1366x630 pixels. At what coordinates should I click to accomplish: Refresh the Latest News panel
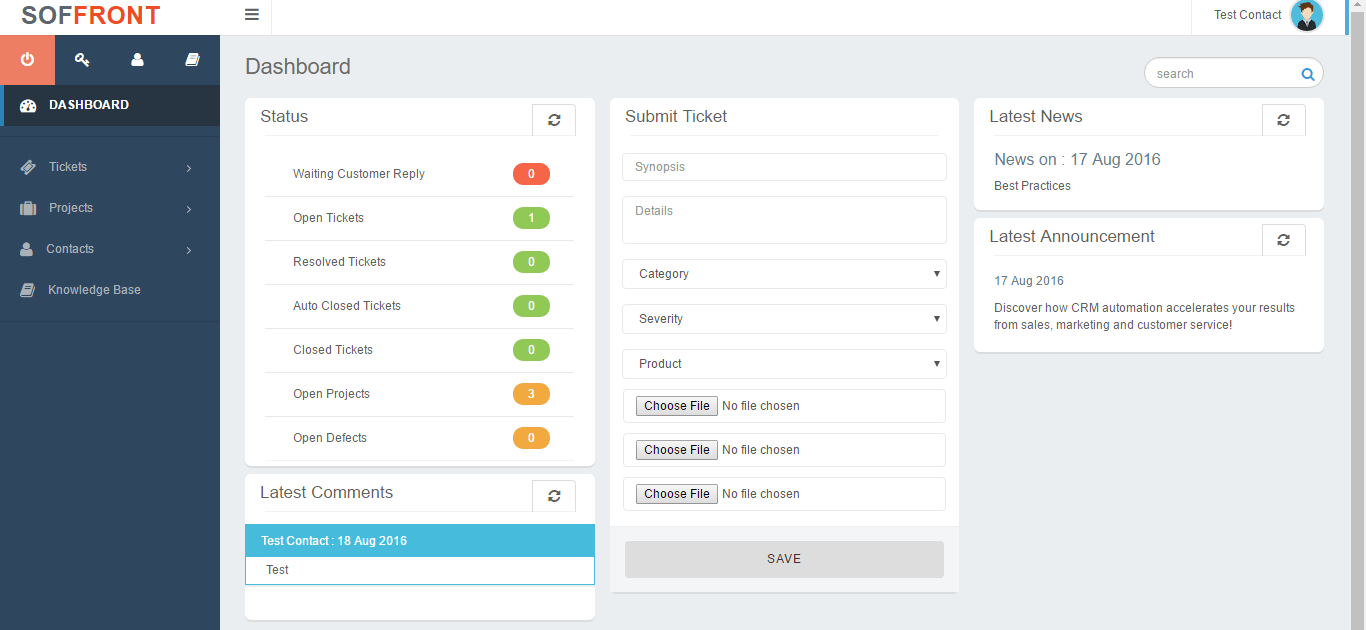coord(1284,119)
